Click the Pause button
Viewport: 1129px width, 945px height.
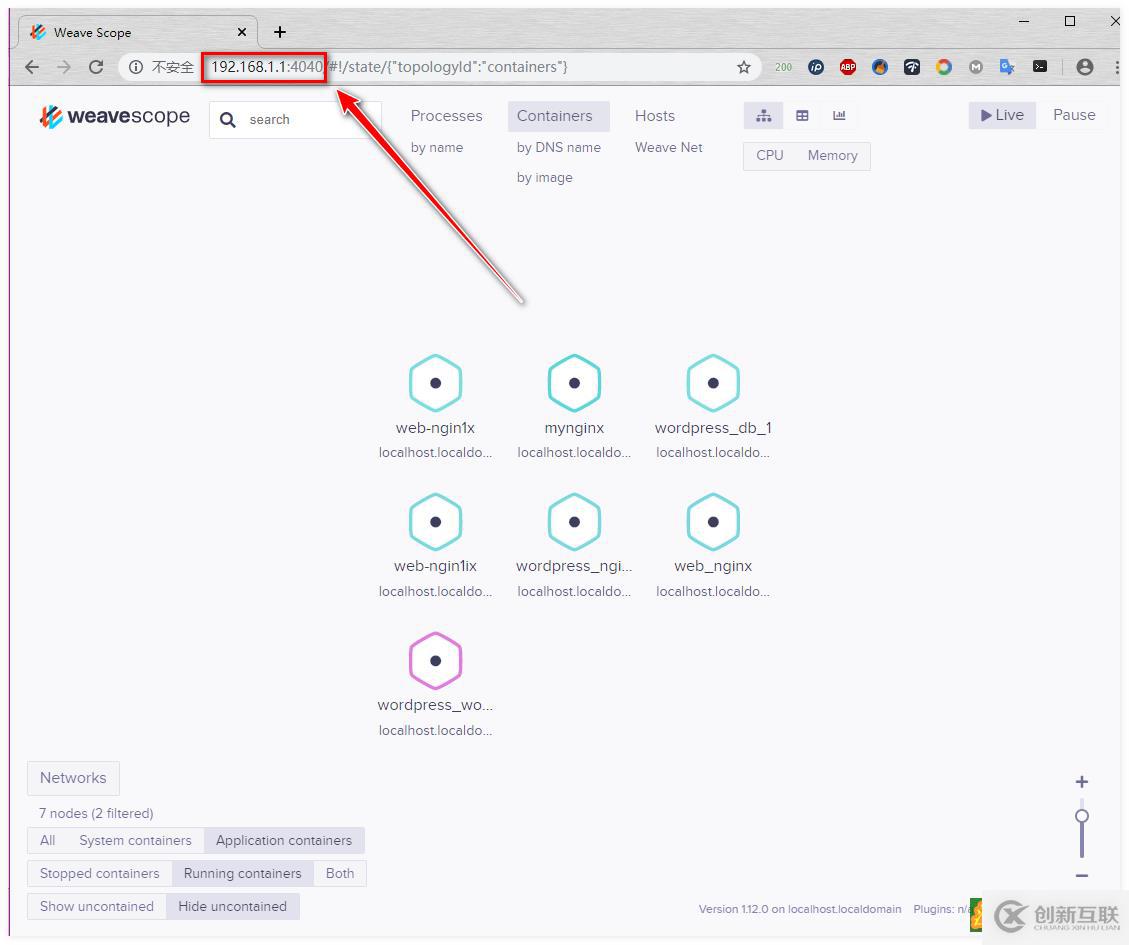tap(1074, 115)
